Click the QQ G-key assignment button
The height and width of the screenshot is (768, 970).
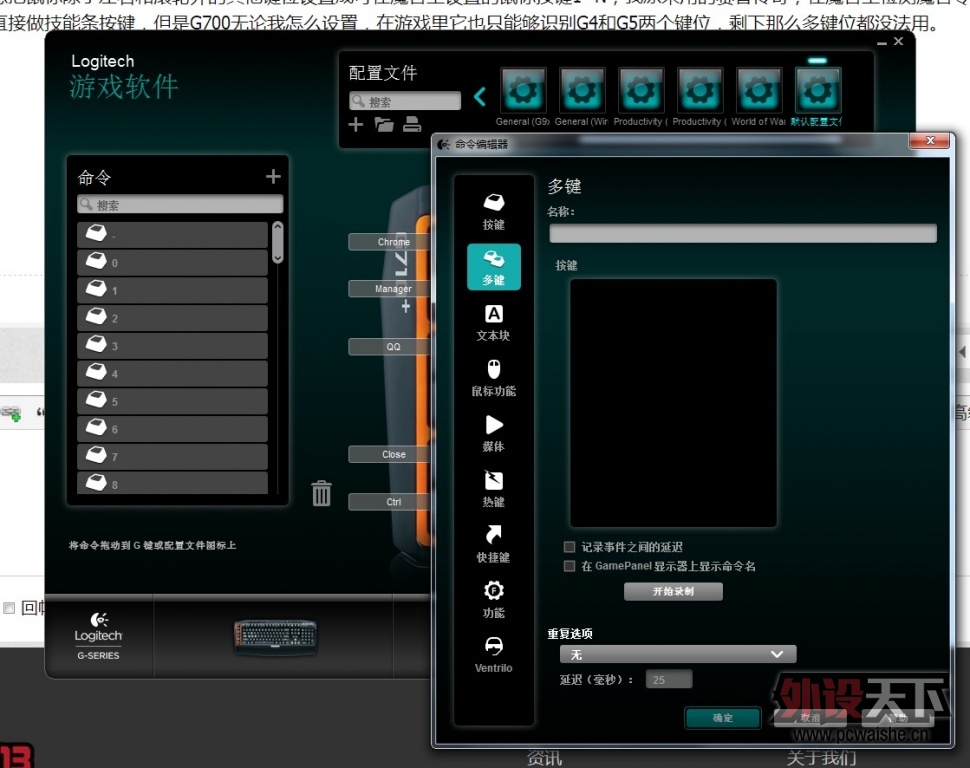point(388,347)
